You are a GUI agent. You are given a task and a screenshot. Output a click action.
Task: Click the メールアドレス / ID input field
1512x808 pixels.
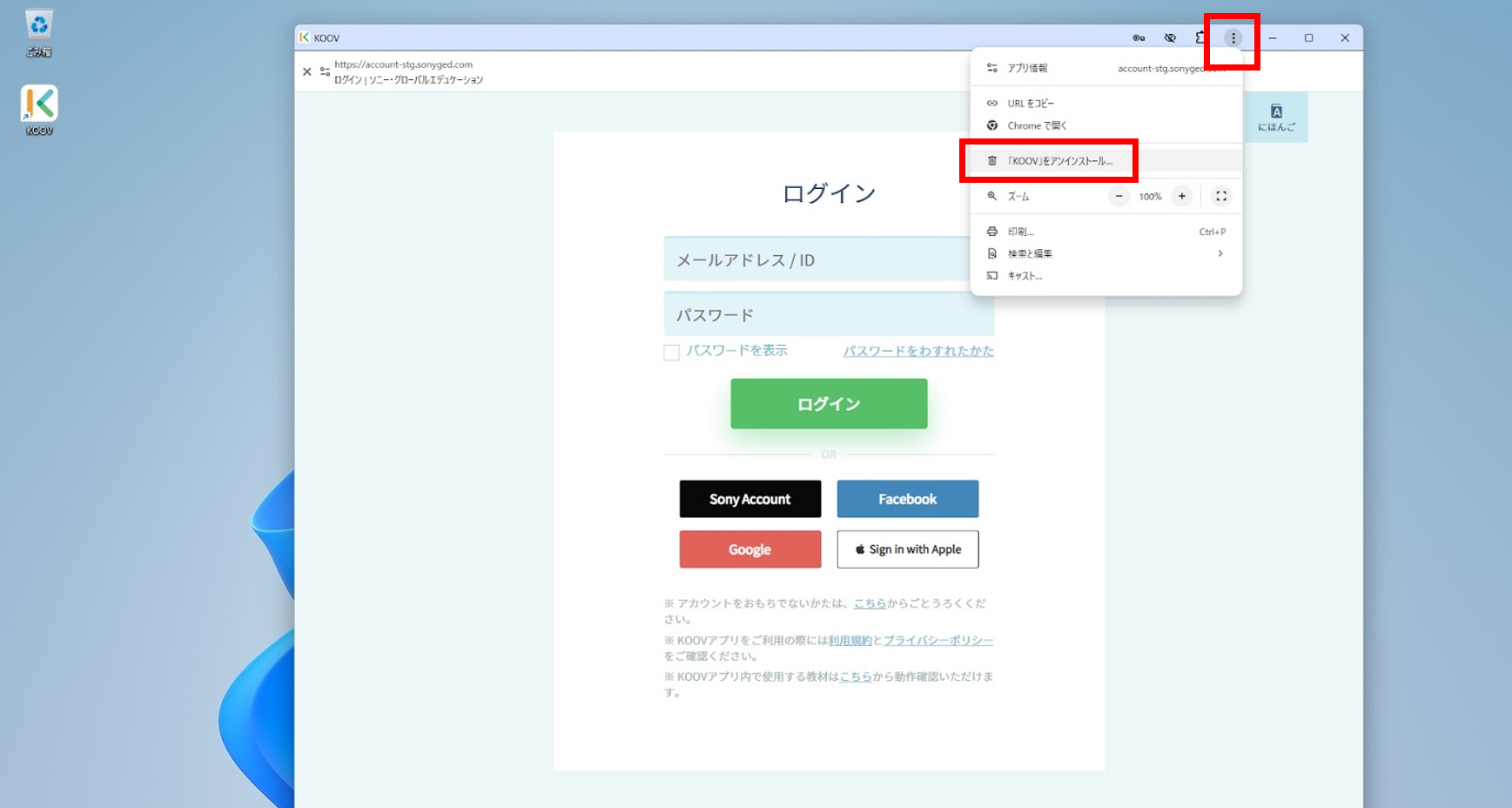tap(828, 259)
